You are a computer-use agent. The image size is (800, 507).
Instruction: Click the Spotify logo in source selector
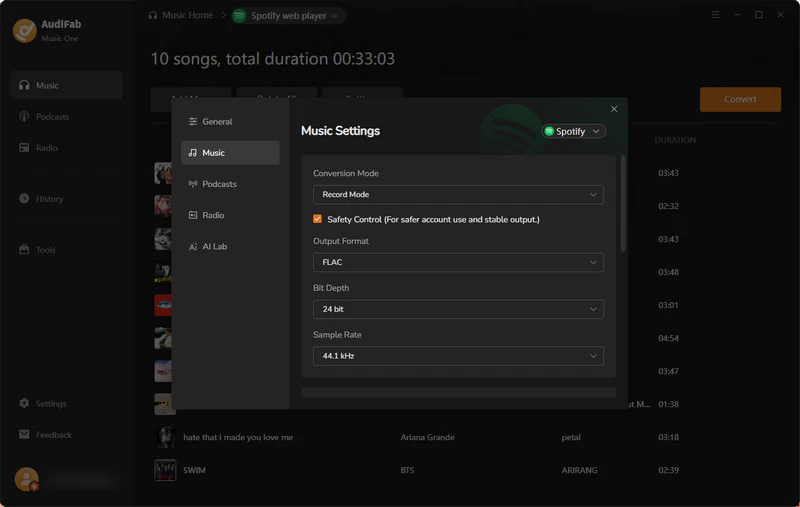coord(549,131)
